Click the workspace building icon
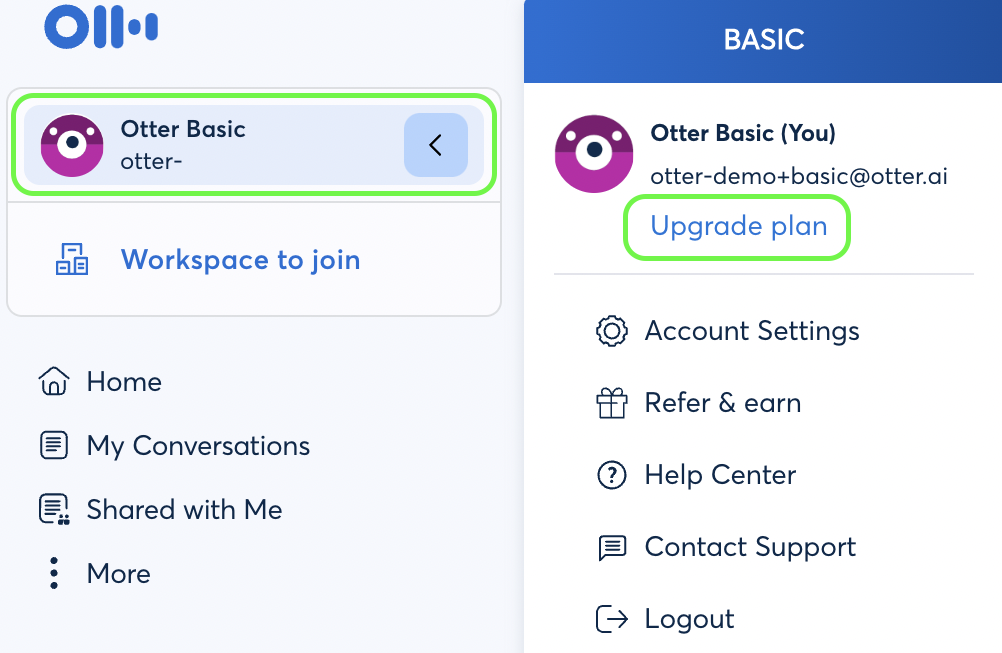The width and height of the screenshot is (1002, 653). tap(72, 259)
